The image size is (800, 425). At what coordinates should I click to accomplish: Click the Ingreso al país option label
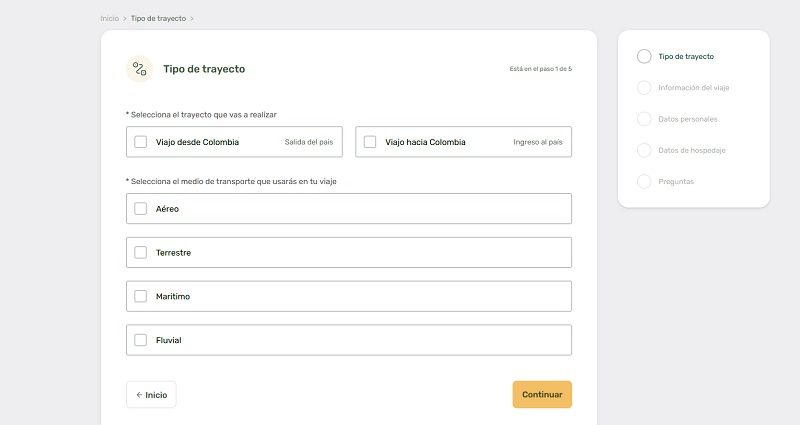tap(537, 142)
